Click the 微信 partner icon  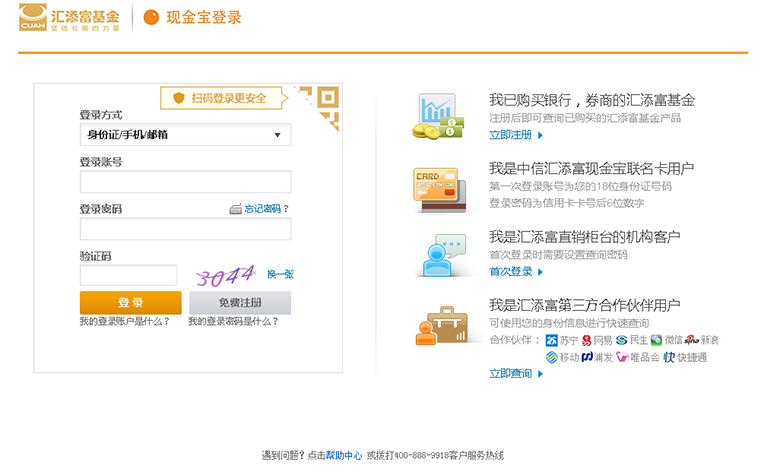pos(656,340)
